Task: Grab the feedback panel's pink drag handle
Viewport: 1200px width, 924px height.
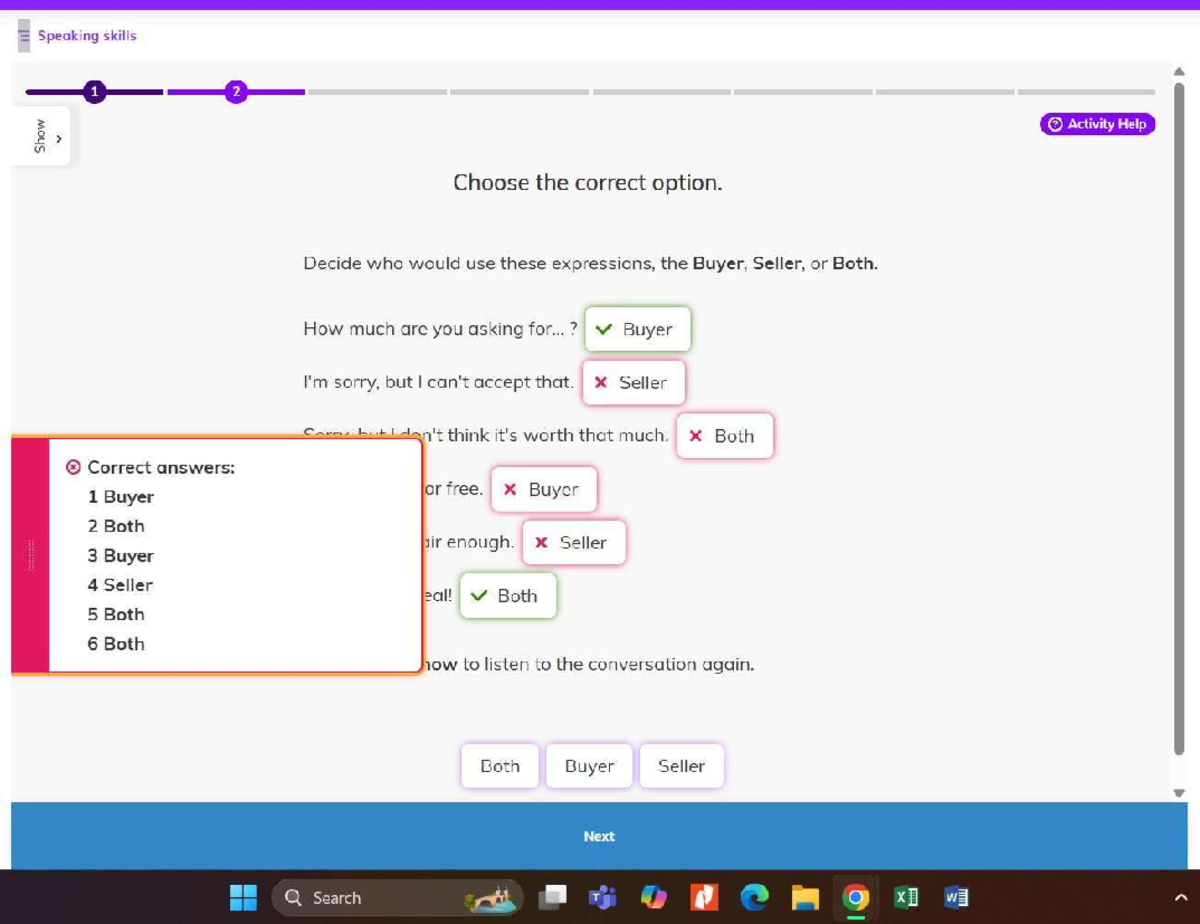Action: pos(30,555)
